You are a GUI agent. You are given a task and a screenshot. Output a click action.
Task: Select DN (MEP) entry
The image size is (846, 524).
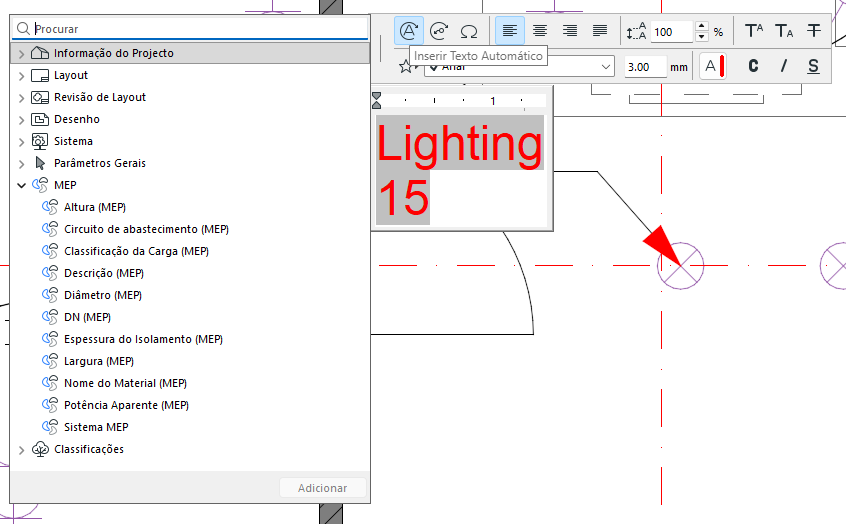click(x=87, y=317)
